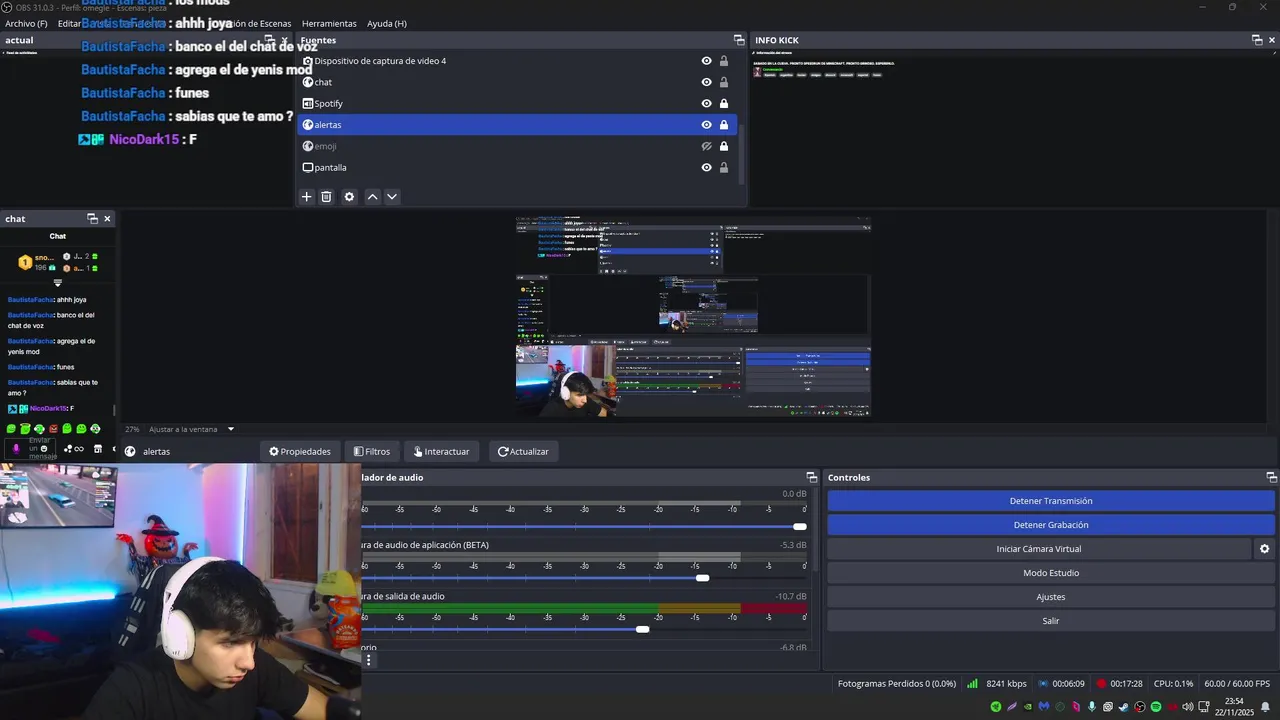Unlock the alertas source
This screenshot has width=1280, height=720.
[724, 125]
